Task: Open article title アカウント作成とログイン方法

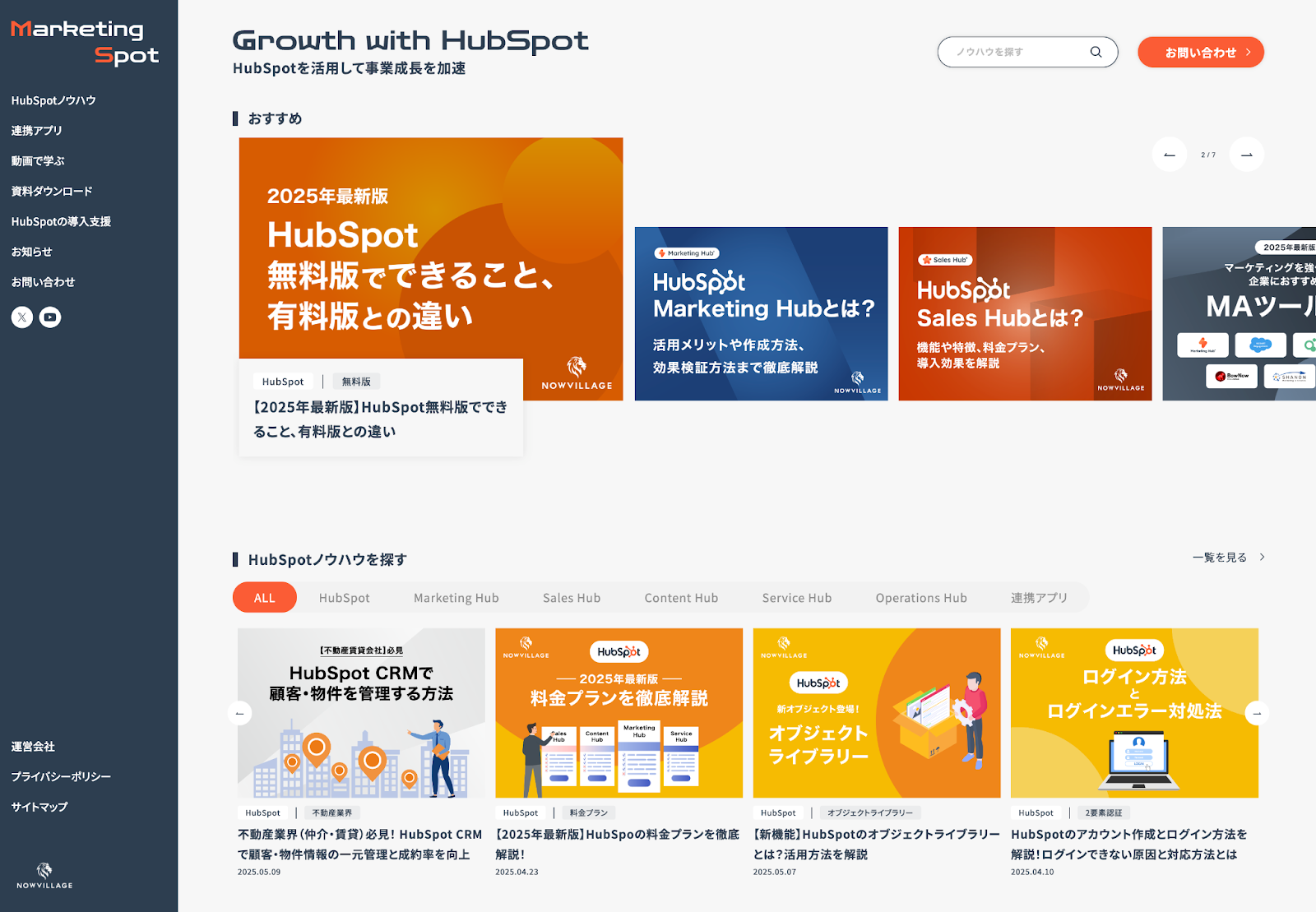Action: (x=1129, y=845)
